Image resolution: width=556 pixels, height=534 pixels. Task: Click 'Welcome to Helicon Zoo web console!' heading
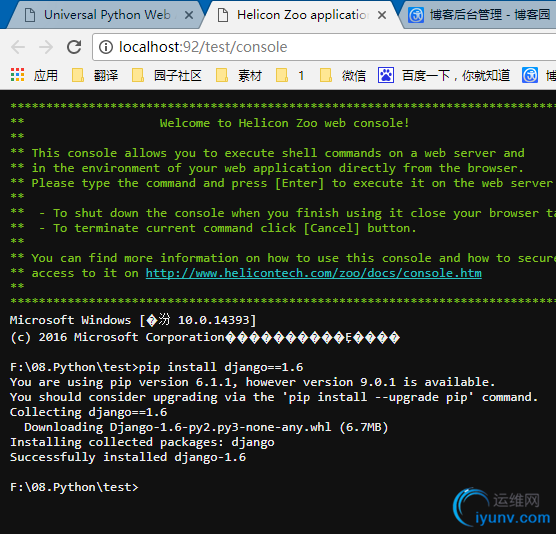(285, 123)
